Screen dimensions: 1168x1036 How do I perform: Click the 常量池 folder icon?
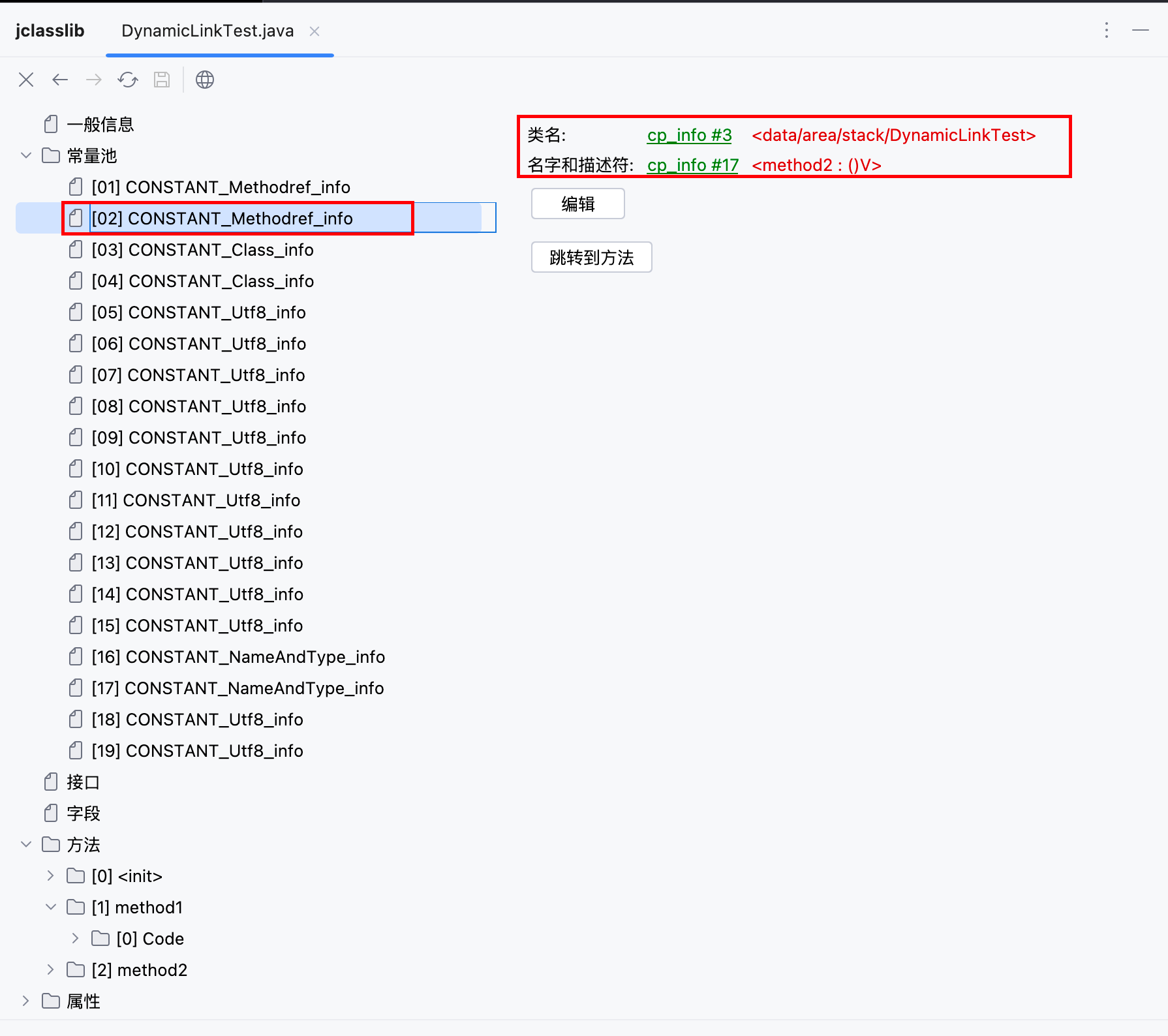[51, 155]
